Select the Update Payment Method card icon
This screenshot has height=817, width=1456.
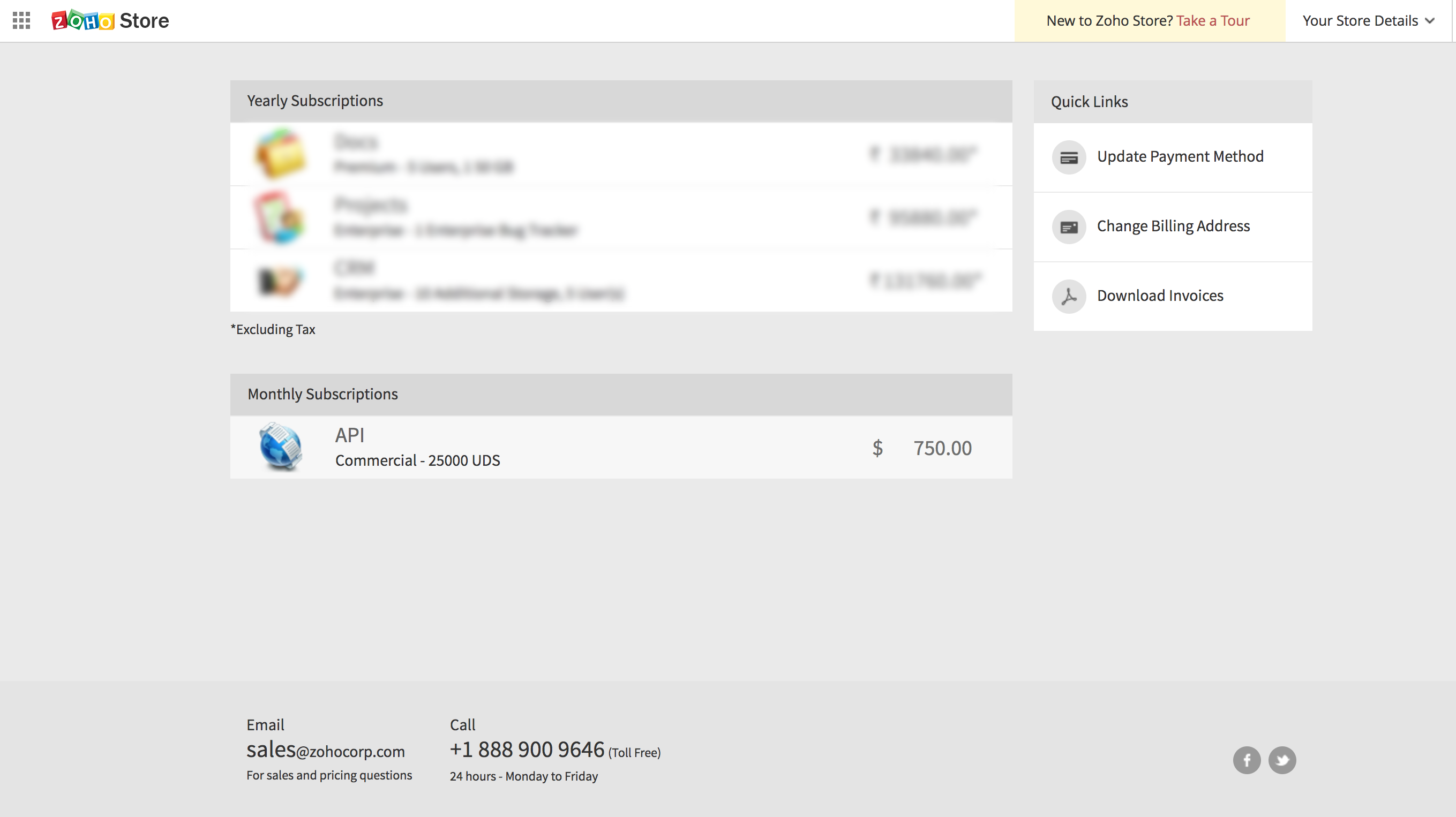coord(1069,157)
